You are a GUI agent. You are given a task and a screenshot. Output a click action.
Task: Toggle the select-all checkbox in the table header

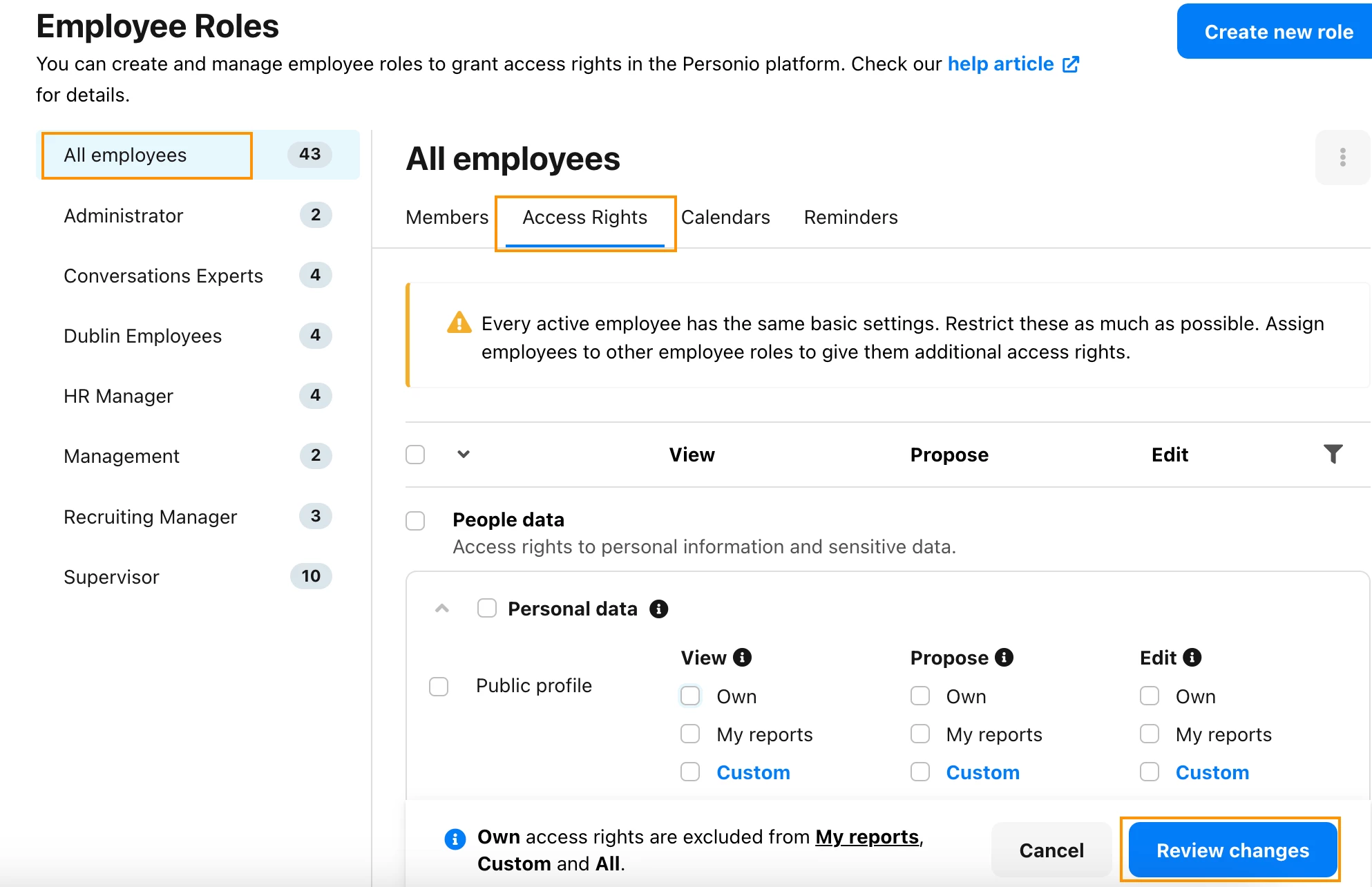click(x=415, y=455)
